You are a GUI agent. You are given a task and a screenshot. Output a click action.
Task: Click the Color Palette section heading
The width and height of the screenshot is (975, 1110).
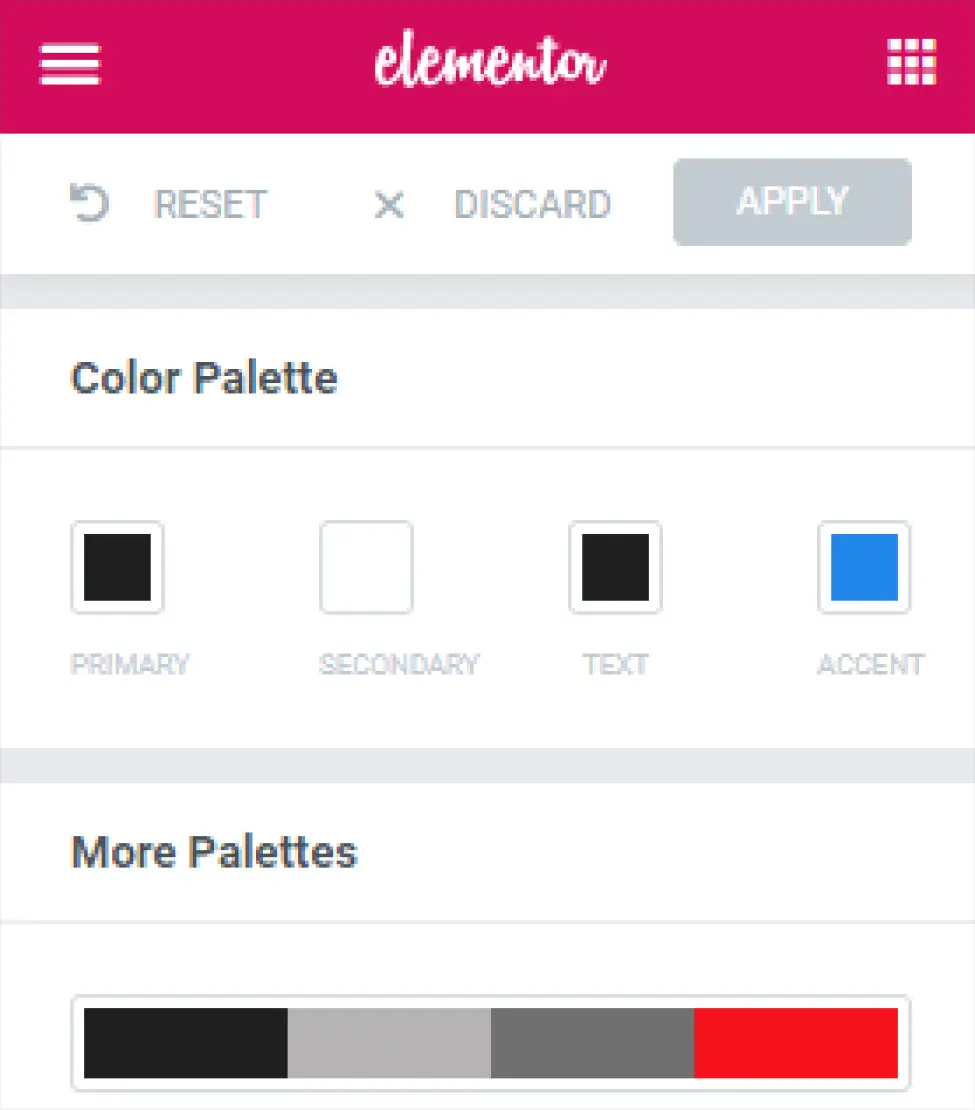coord(204,379)
